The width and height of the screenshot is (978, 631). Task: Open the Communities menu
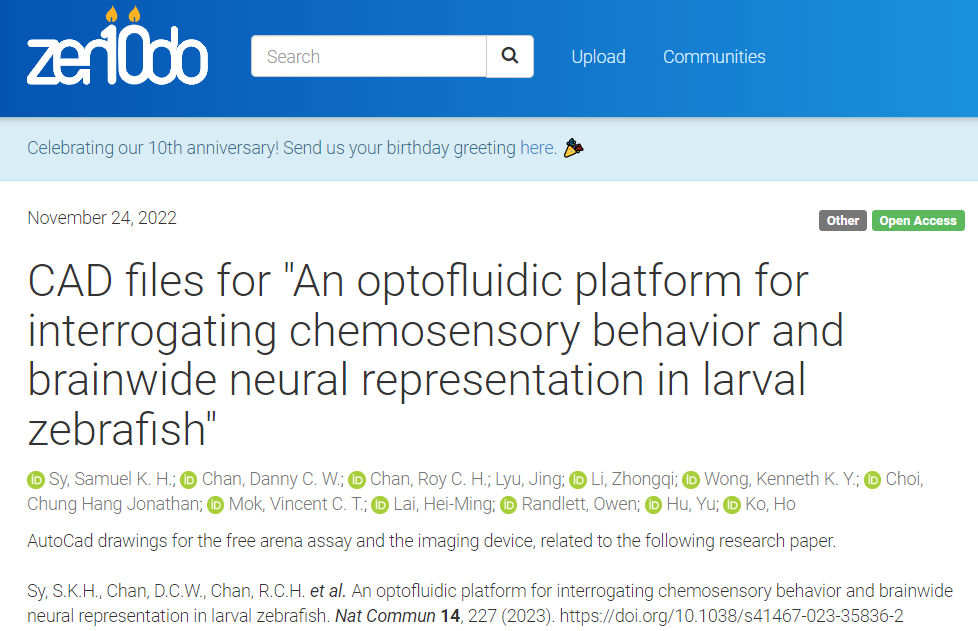(x=713, y=57)
